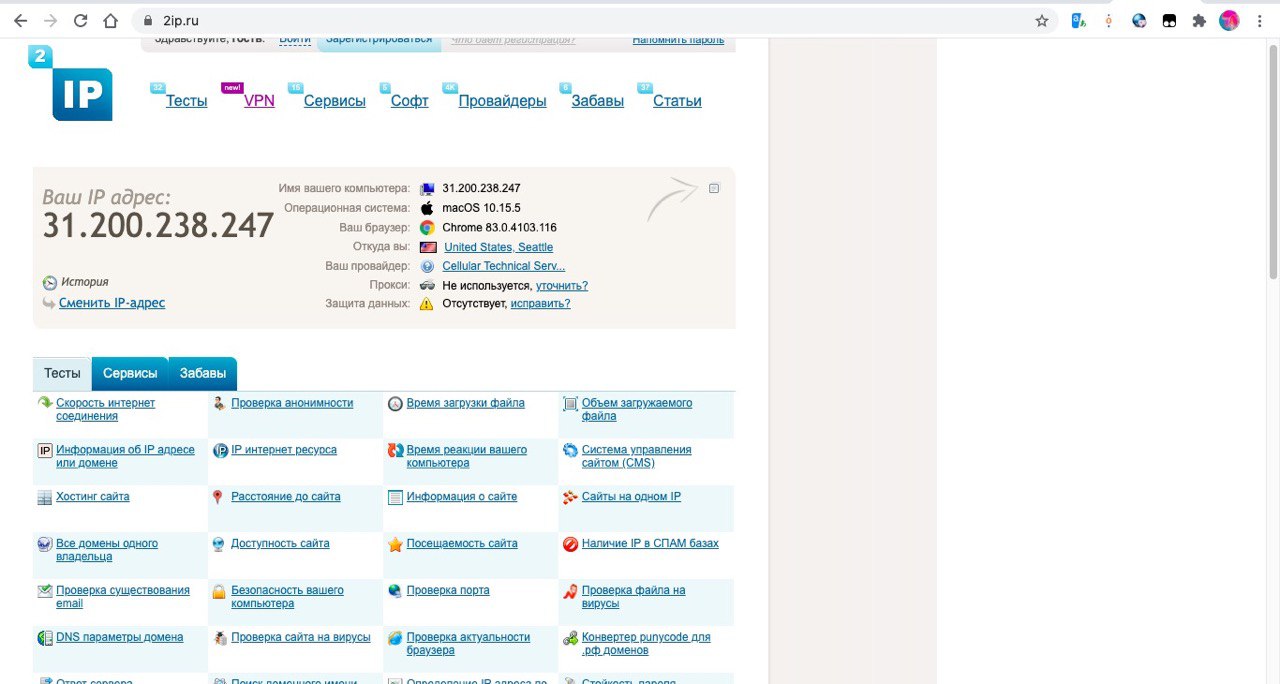Viewport: 1280px width, 684px height.
Task: Open the Сервисы top menu
Action: (335, 101)
